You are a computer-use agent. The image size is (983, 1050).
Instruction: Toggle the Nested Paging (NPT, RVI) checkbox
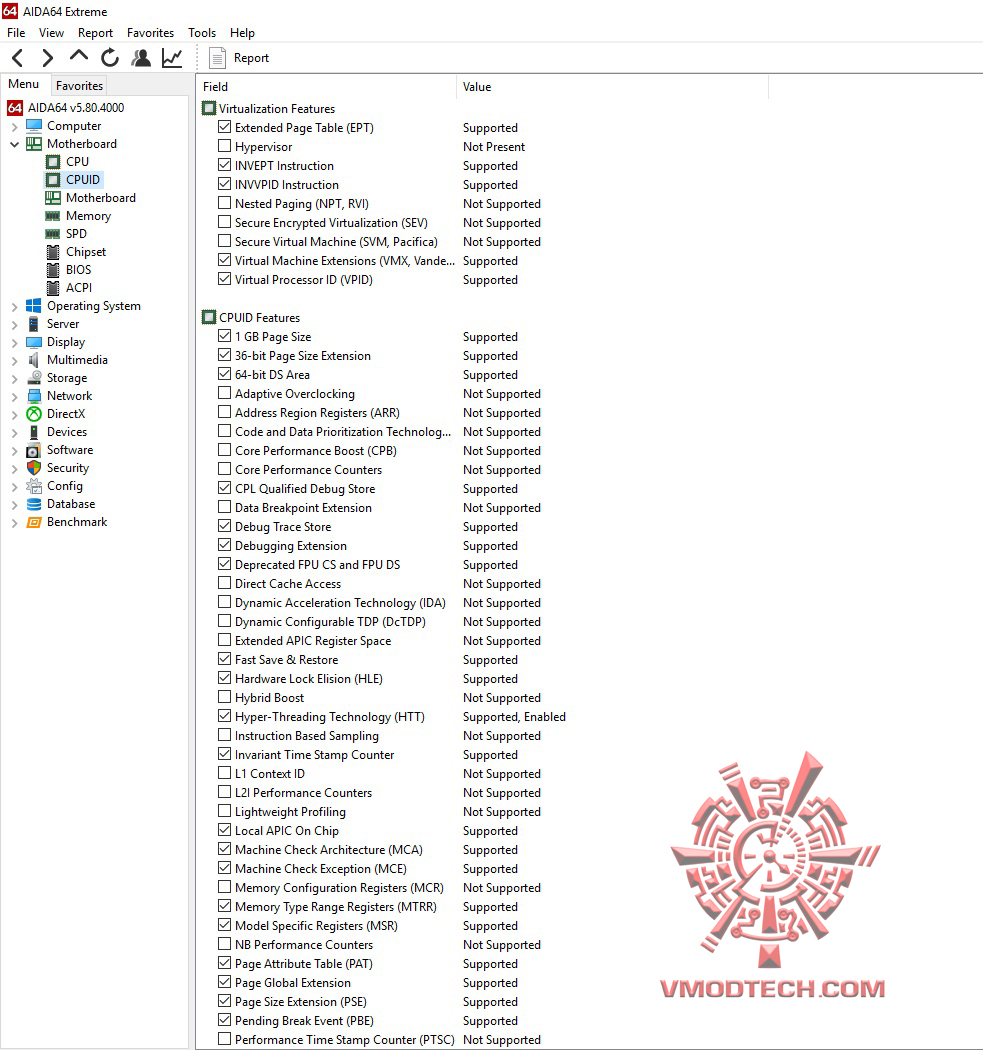[224, 203]
